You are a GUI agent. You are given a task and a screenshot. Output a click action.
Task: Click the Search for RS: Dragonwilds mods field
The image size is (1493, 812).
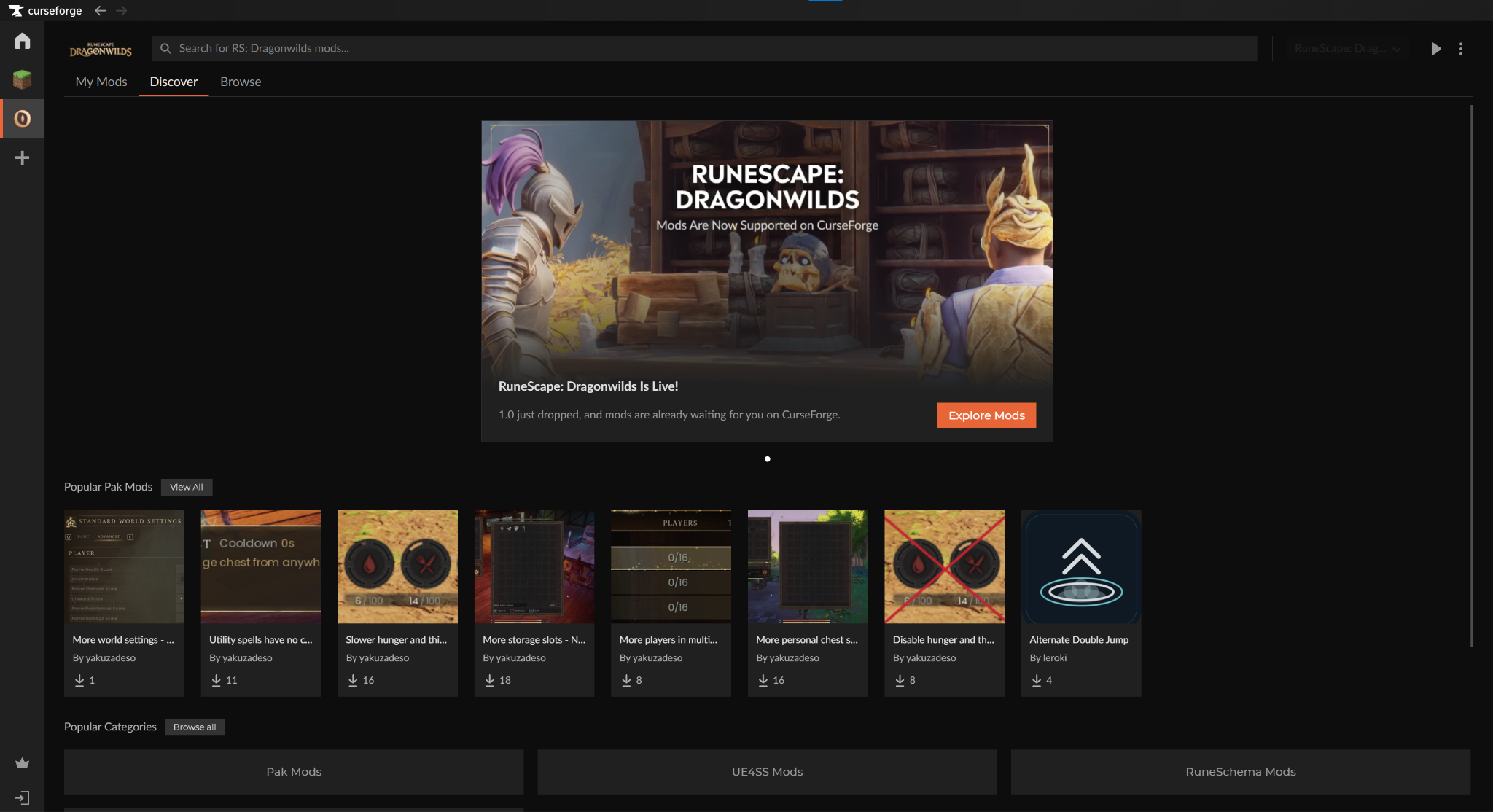click(704, 49)
